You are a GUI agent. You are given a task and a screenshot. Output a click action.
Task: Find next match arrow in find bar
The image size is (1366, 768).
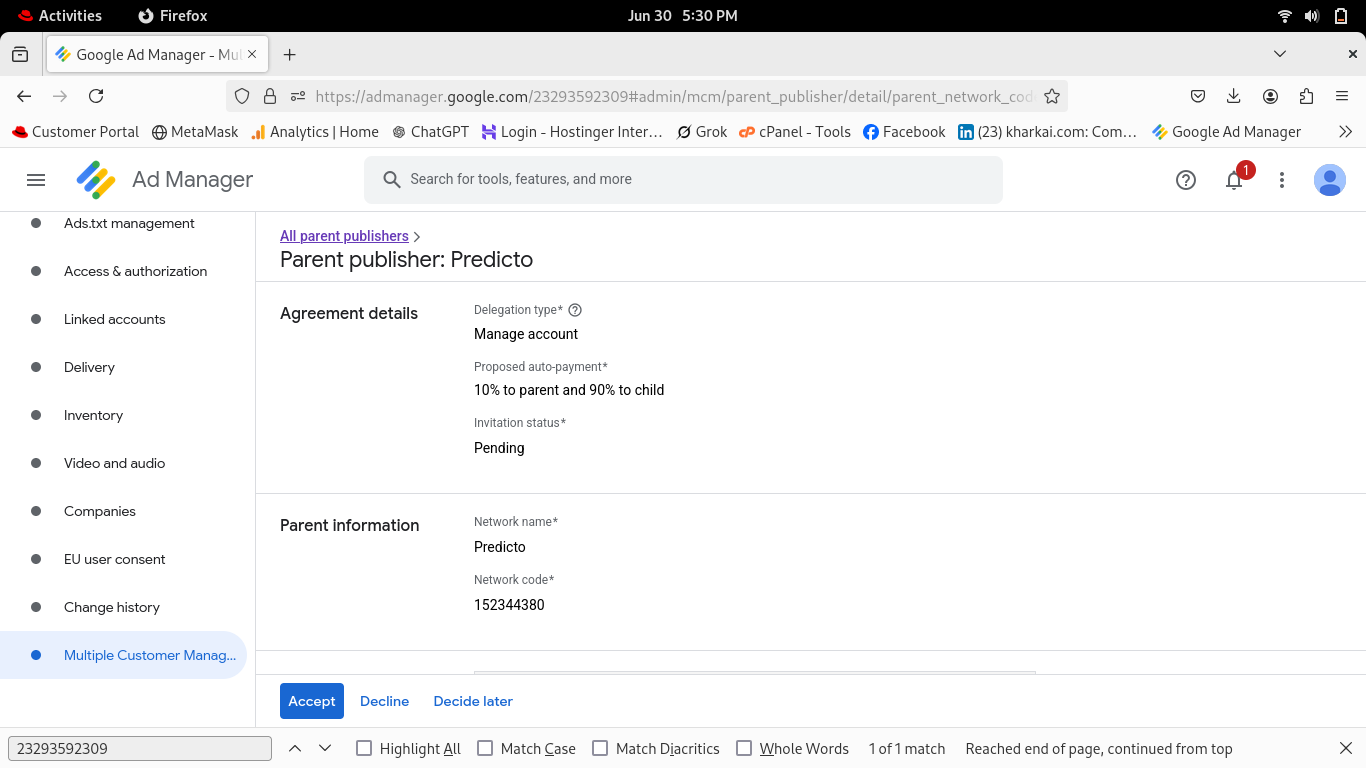[325, 748]
